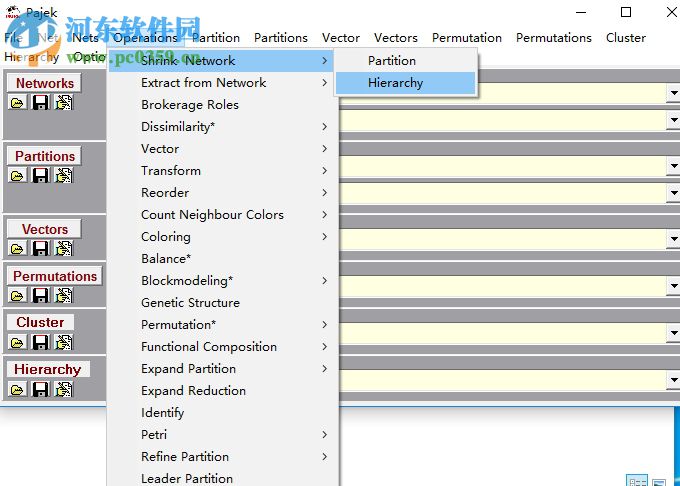Open Permutation* submenu

point(223,325)
